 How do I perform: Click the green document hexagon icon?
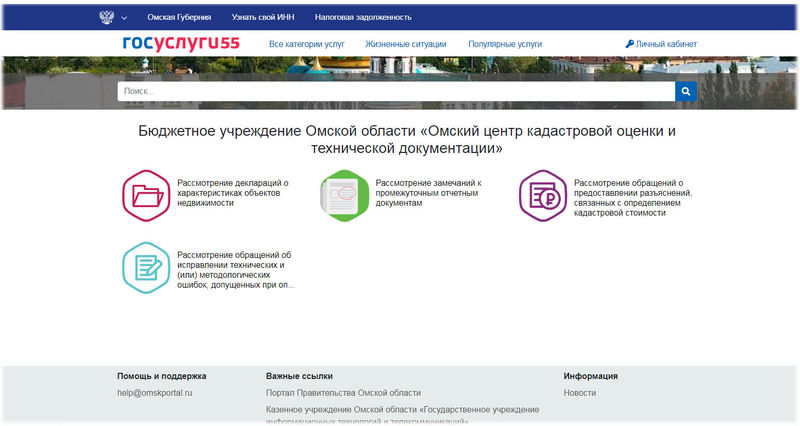coord(344,196)
